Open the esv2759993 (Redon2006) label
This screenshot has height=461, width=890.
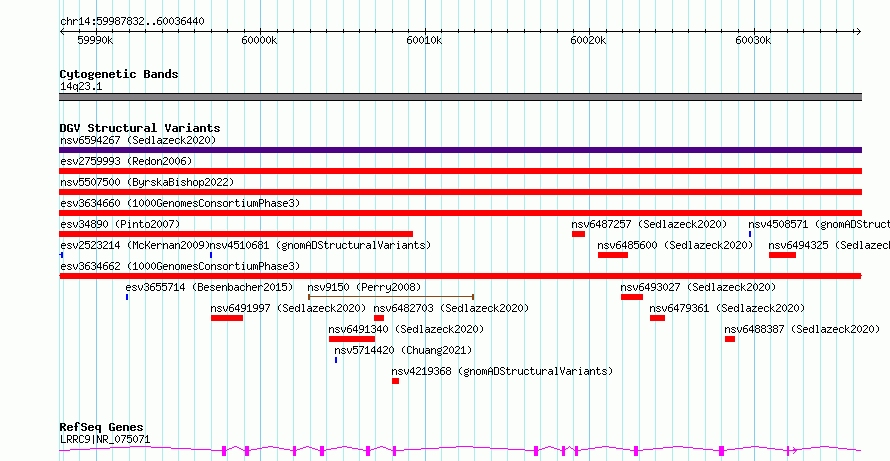[x=126, y=161]
